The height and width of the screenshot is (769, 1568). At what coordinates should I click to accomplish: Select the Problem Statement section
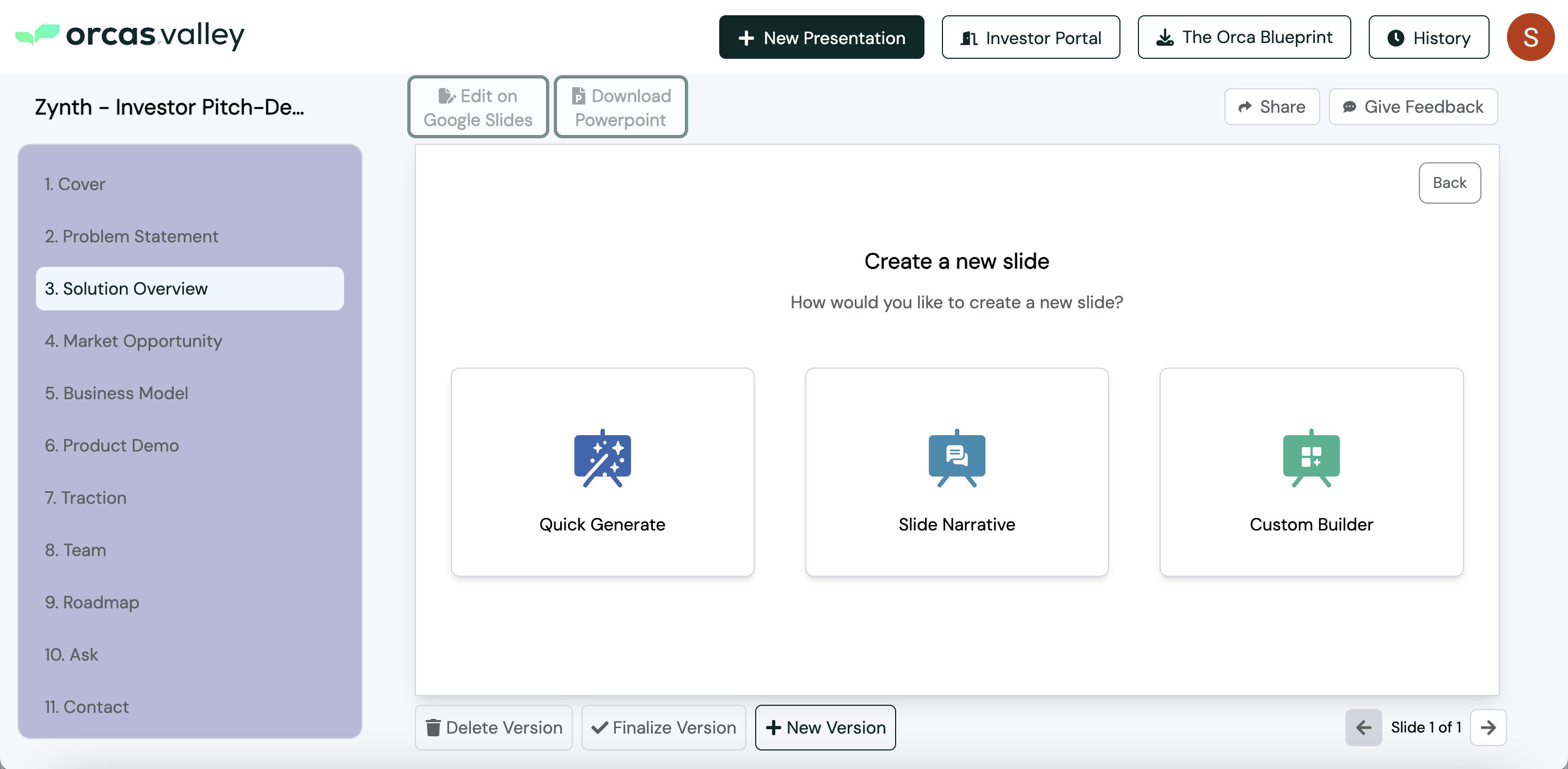(131, 236)
